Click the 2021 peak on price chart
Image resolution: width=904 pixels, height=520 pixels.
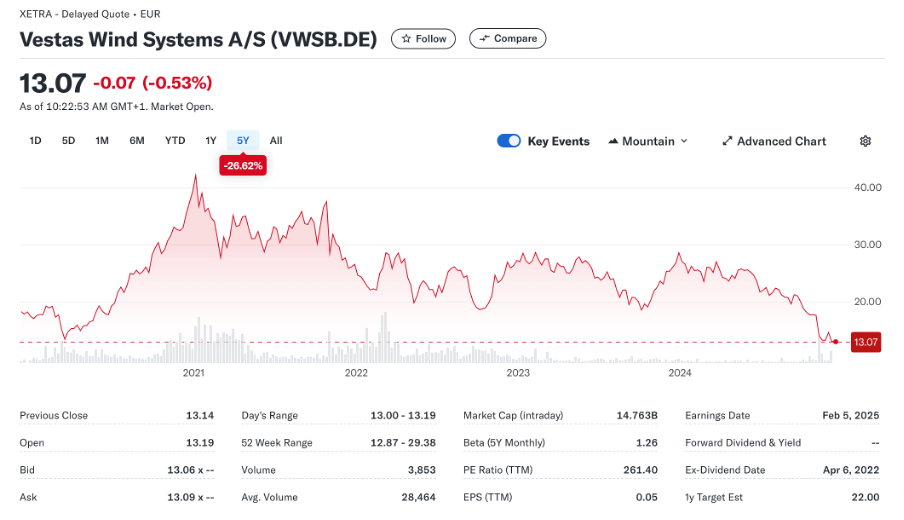pyautogui.click(x=195, y=176)
